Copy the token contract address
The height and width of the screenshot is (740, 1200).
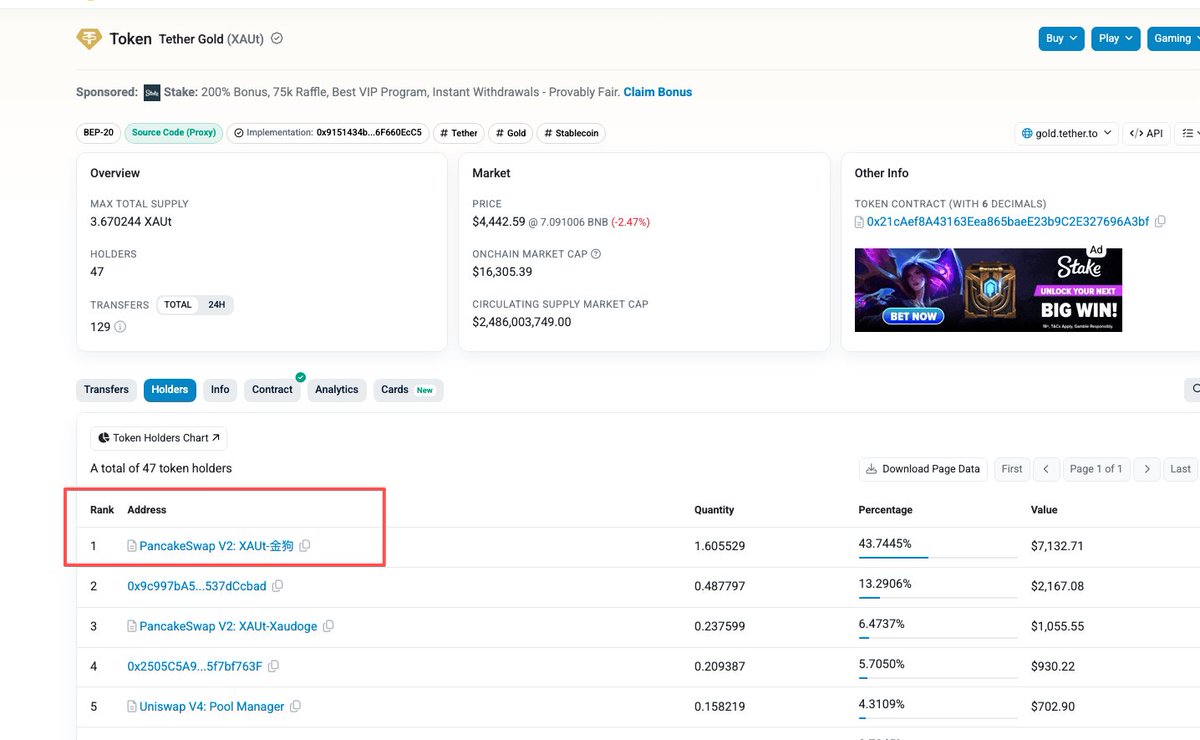coord(1160,222)
